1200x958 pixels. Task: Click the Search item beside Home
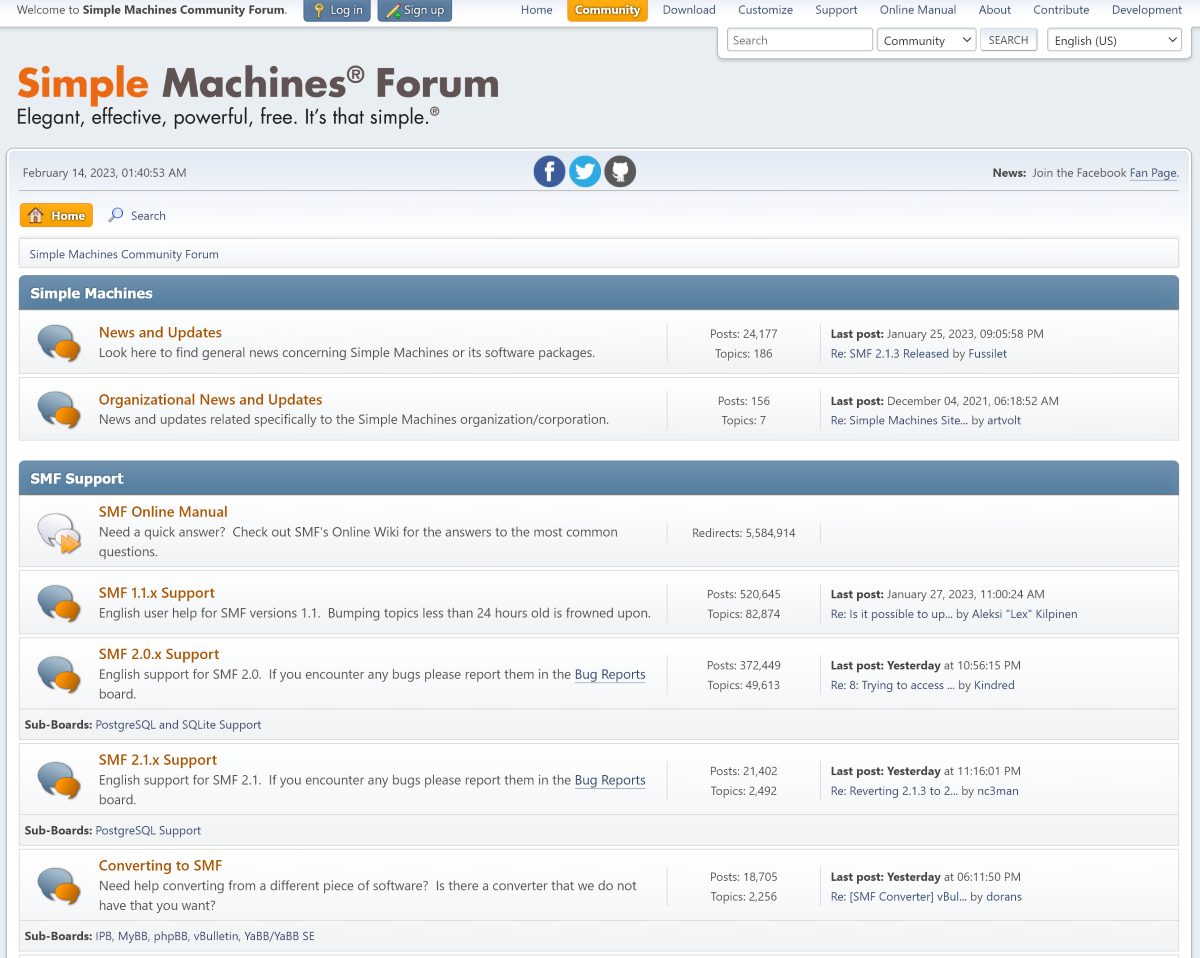(x=137, y=215)
